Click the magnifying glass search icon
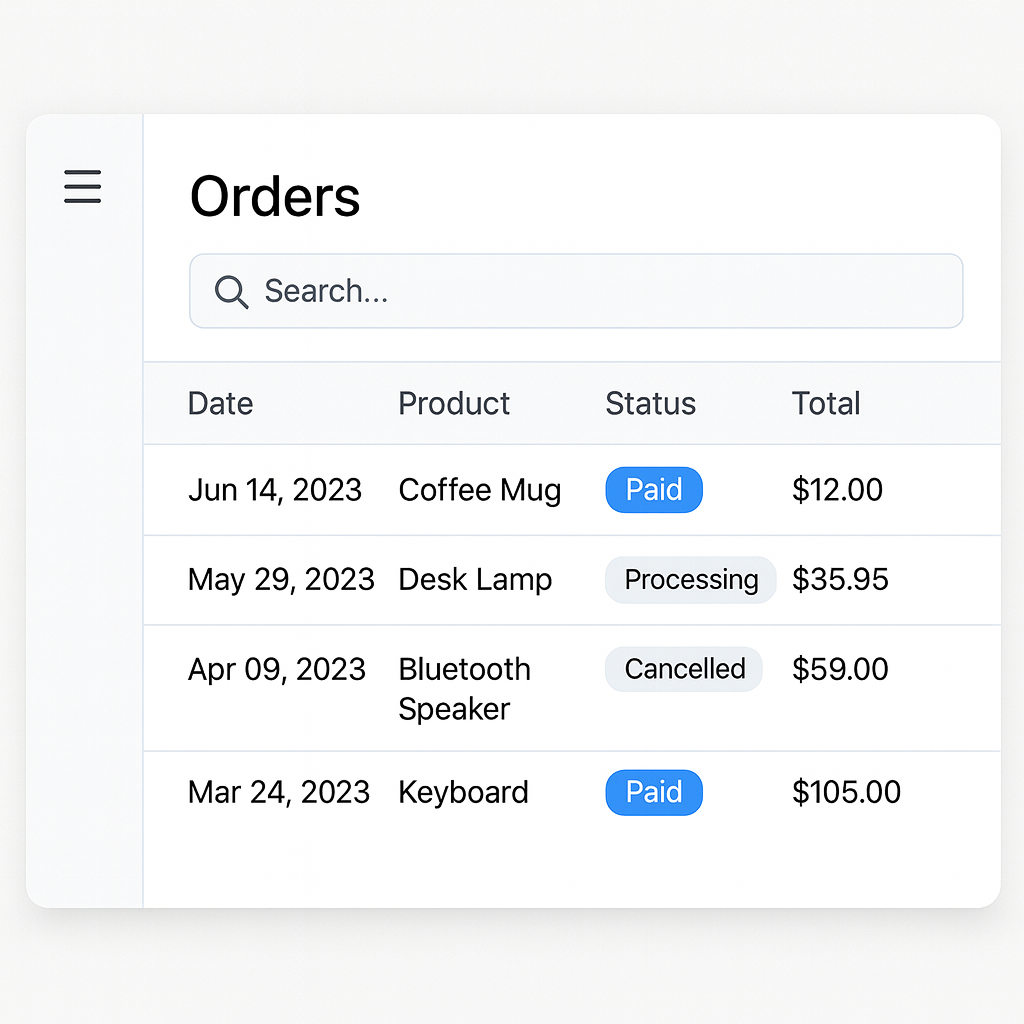This screenshot has height=1024, width=1024. (x=231, y=292)
